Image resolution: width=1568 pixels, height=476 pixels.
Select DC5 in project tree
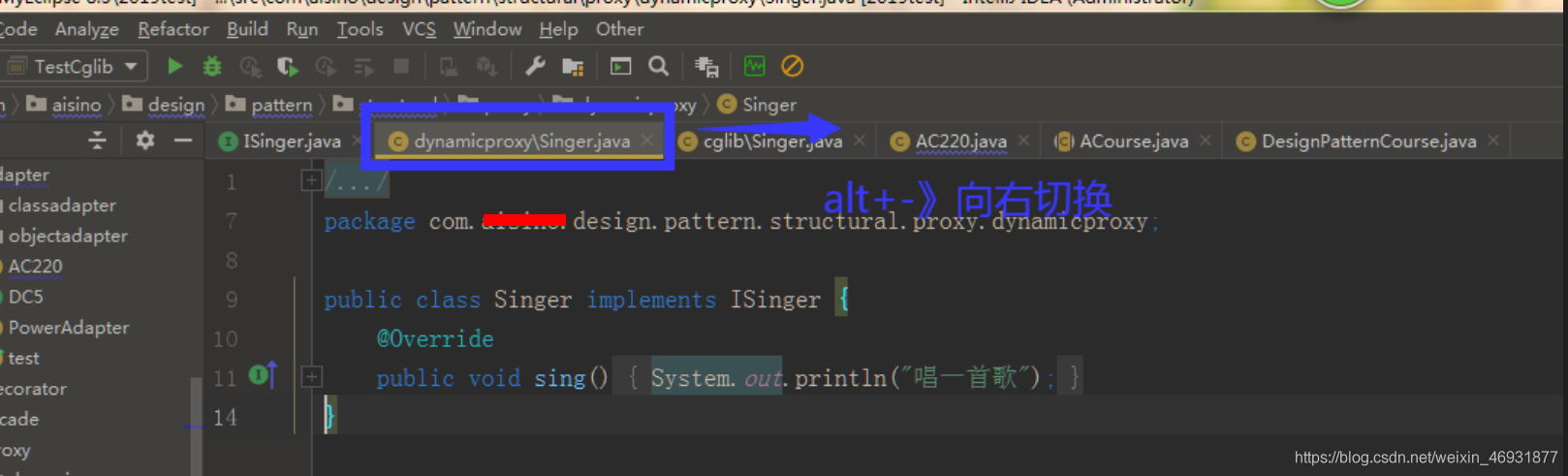23,297
